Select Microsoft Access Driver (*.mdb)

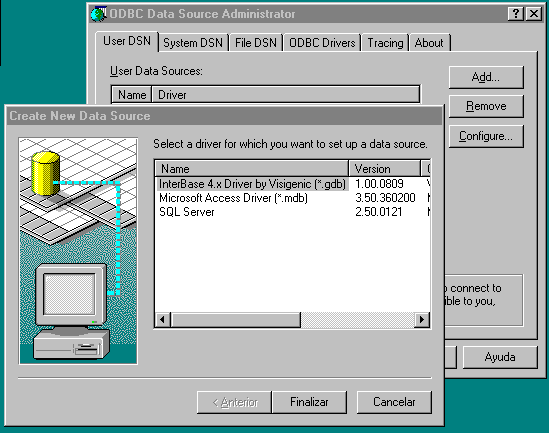click(233, 198)
